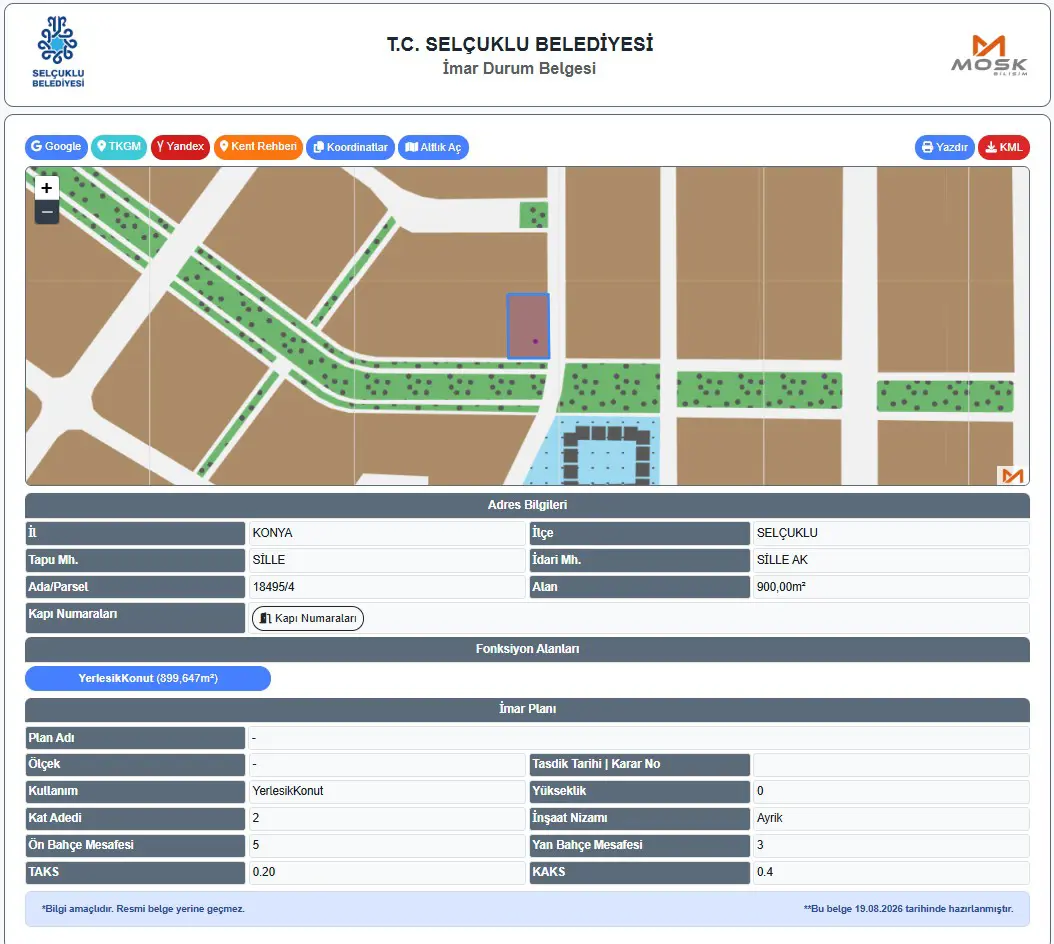
Task: Click the İmar Planı section header
Action: tap(528, 709)
